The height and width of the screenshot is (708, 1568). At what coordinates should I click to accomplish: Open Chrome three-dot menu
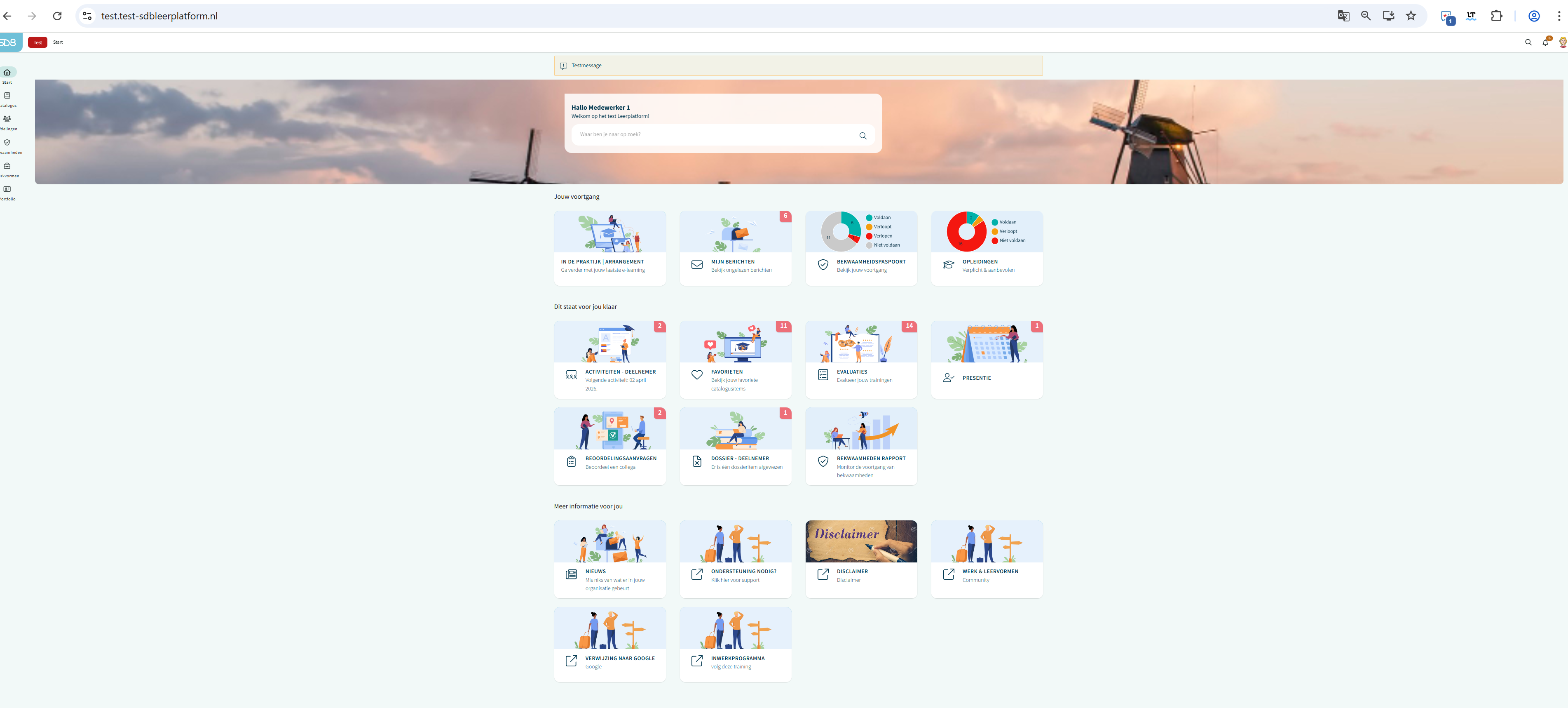coord(1559,16)
